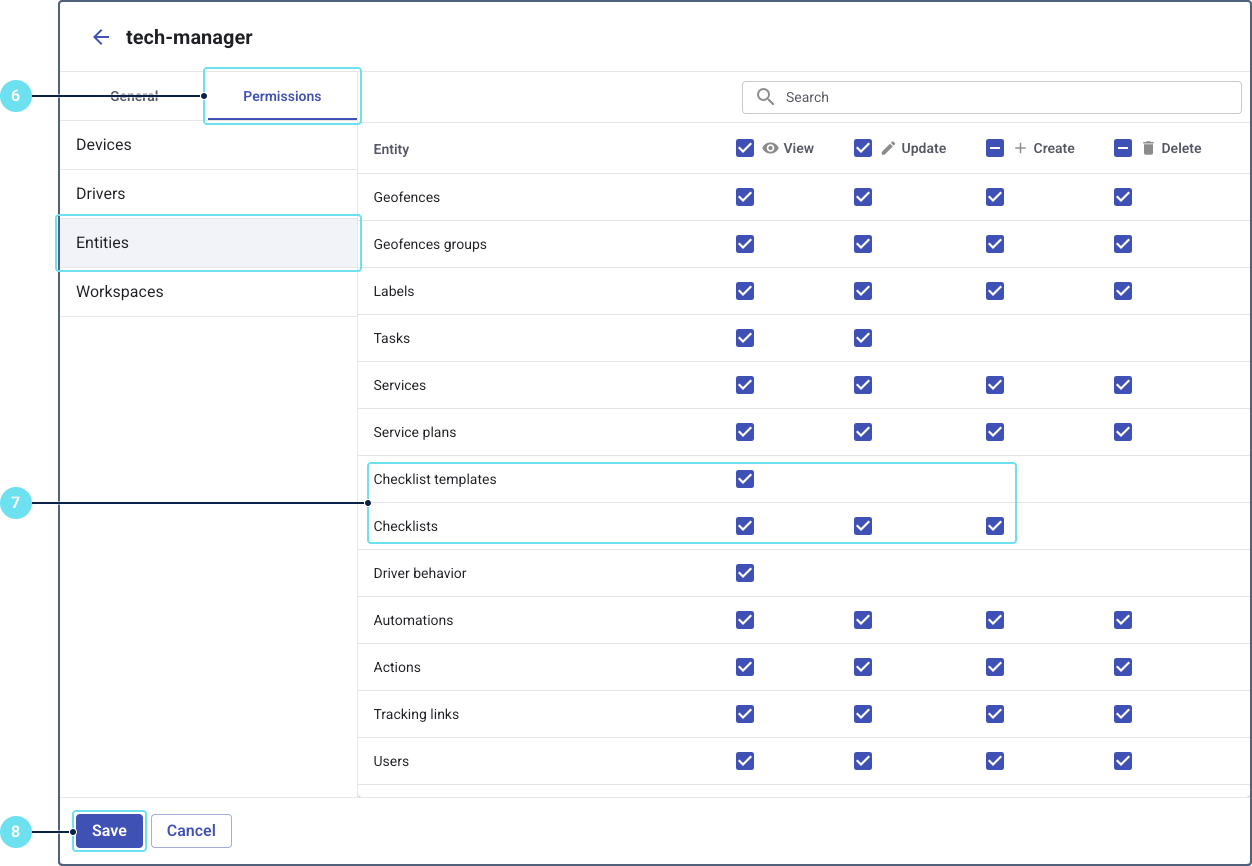The width and height of the screenshot is (1252, 866).
Task: Disable Create permission for Checklists
Action: pos(994,526)
